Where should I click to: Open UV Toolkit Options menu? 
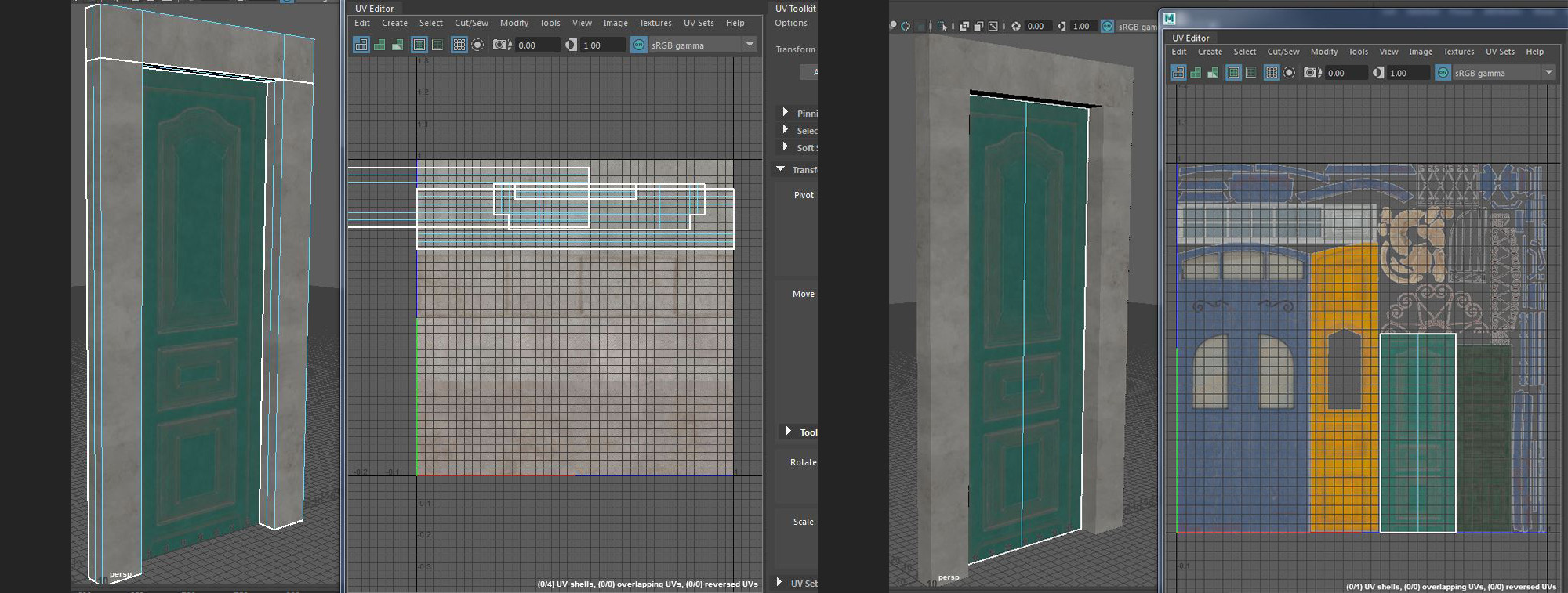click(x=791, y=23)
